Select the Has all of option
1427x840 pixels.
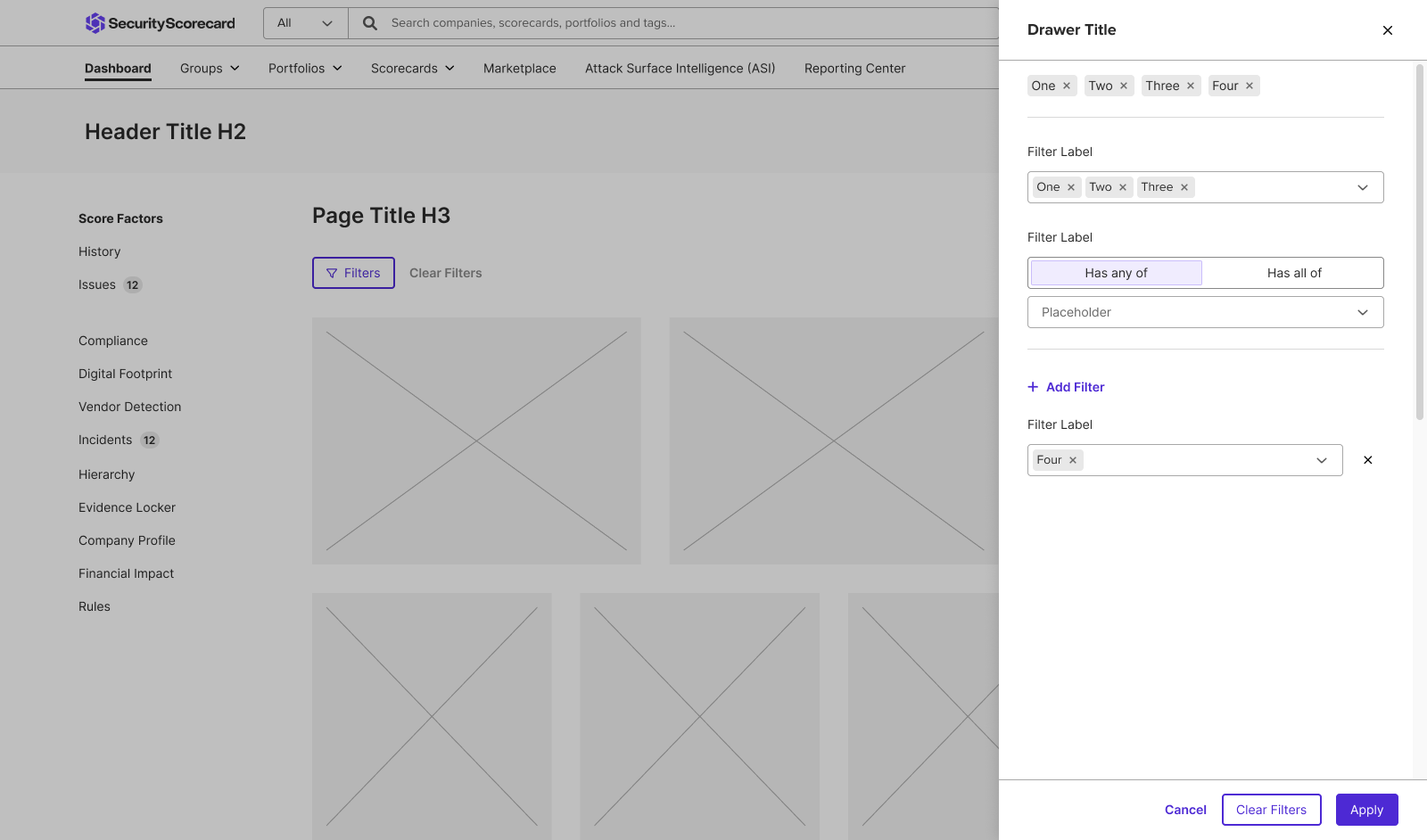tap(1294, 273)
